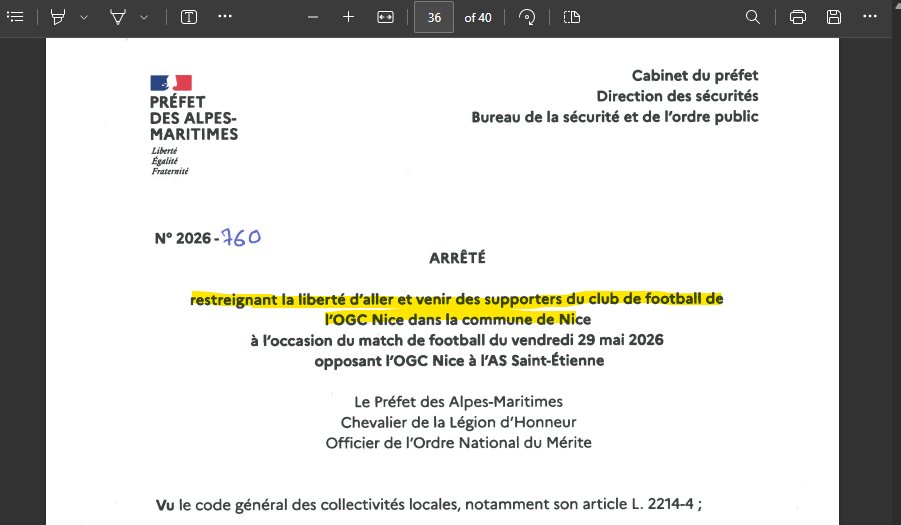901x525 pixels.
Task: Click 'Vu le code général des collectivités' line
Action: (x=429, y=505)
